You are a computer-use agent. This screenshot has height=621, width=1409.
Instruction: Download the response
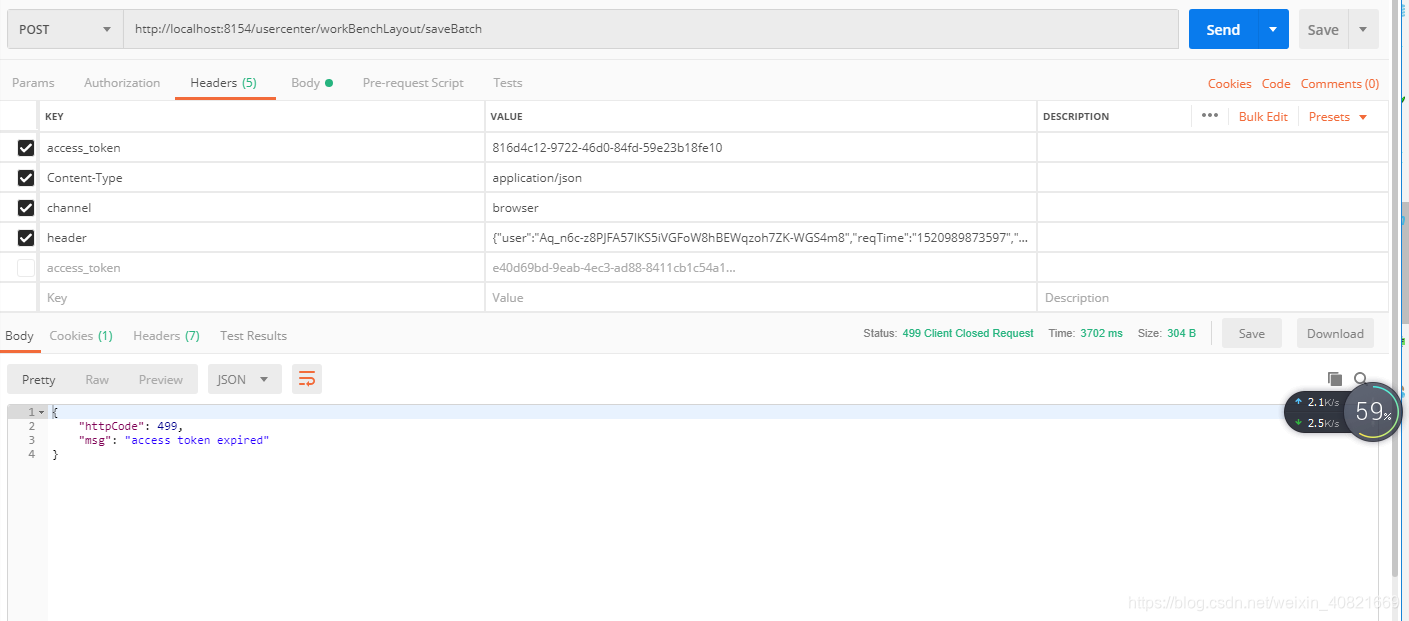pos(1335,334)
